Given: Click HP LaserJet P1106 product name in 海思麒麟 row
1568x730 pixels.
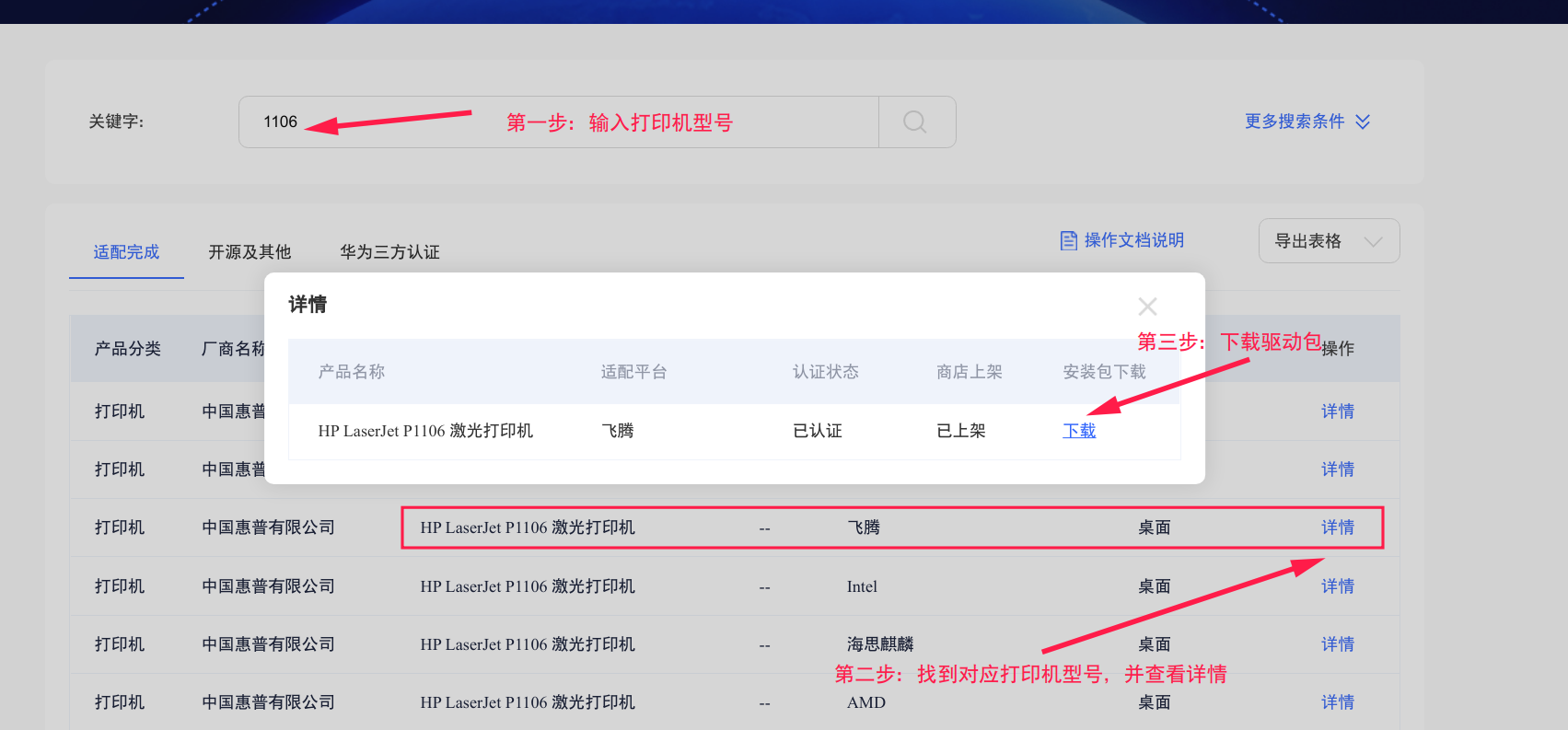Looking at the screenshot, I should [x=528, y=644].
